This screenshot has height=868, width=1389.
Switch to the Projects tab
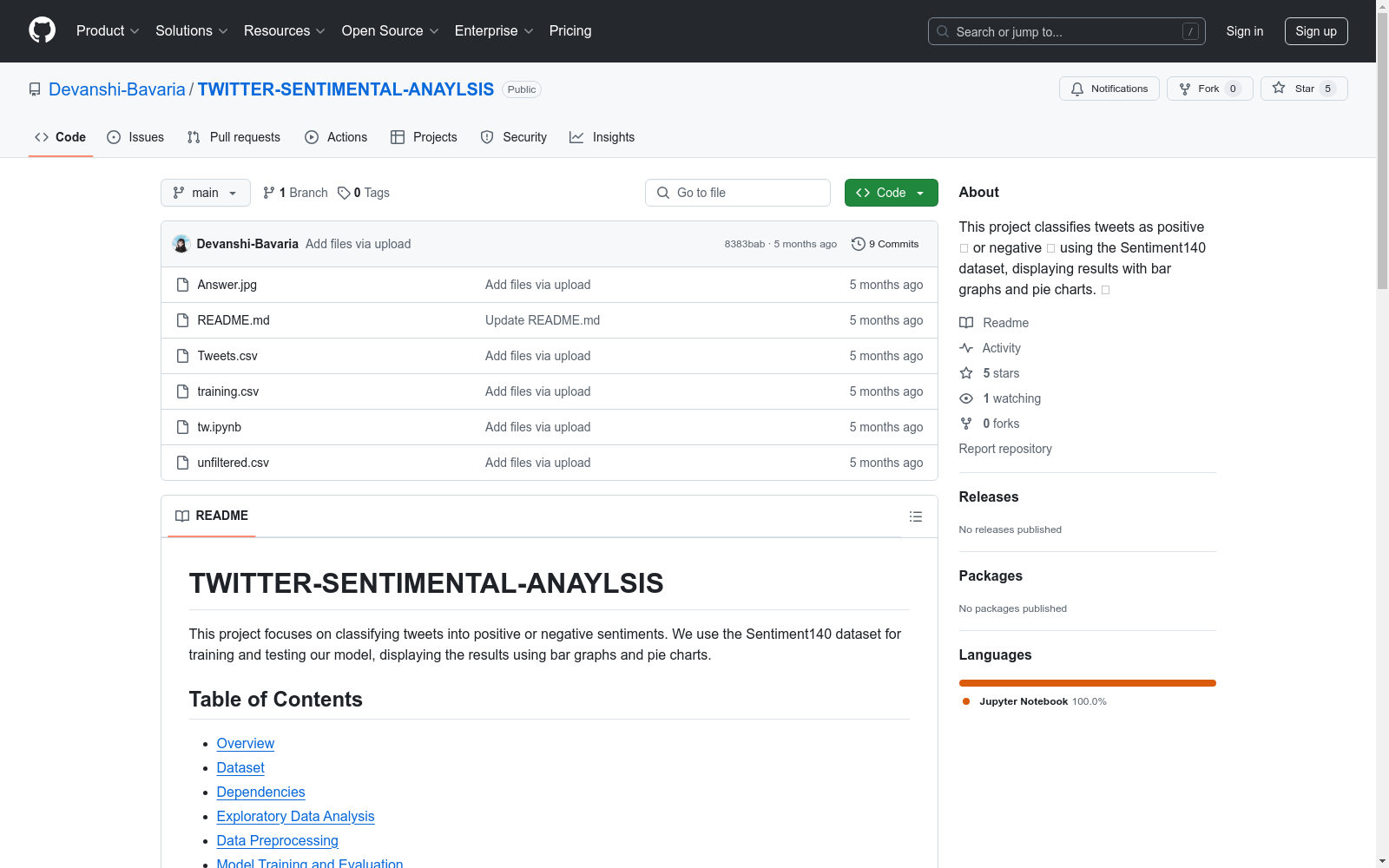[x=424, y=137]
